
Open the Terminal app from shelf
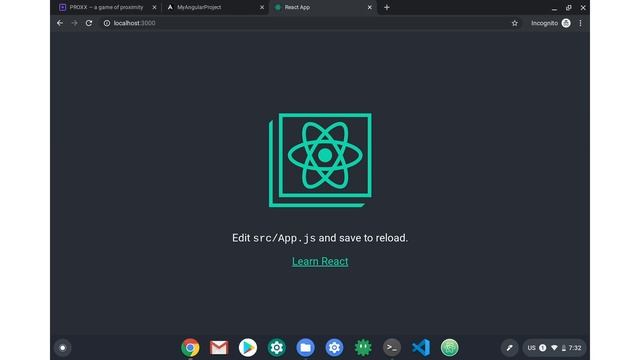[x=392, y=348]
